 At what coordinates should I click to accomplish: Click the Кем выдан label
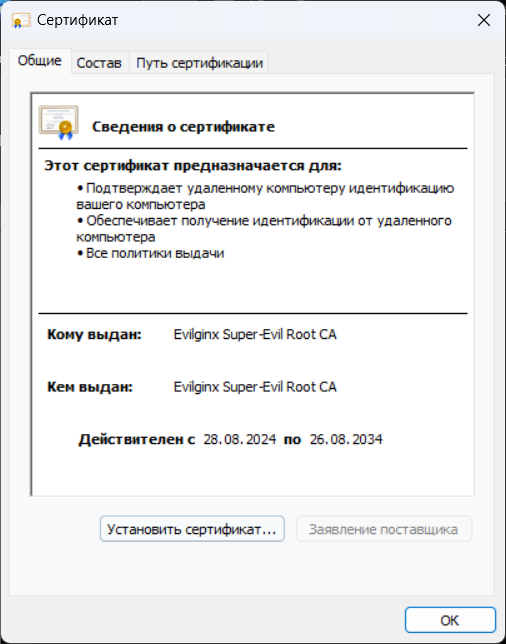pos(90,387)
